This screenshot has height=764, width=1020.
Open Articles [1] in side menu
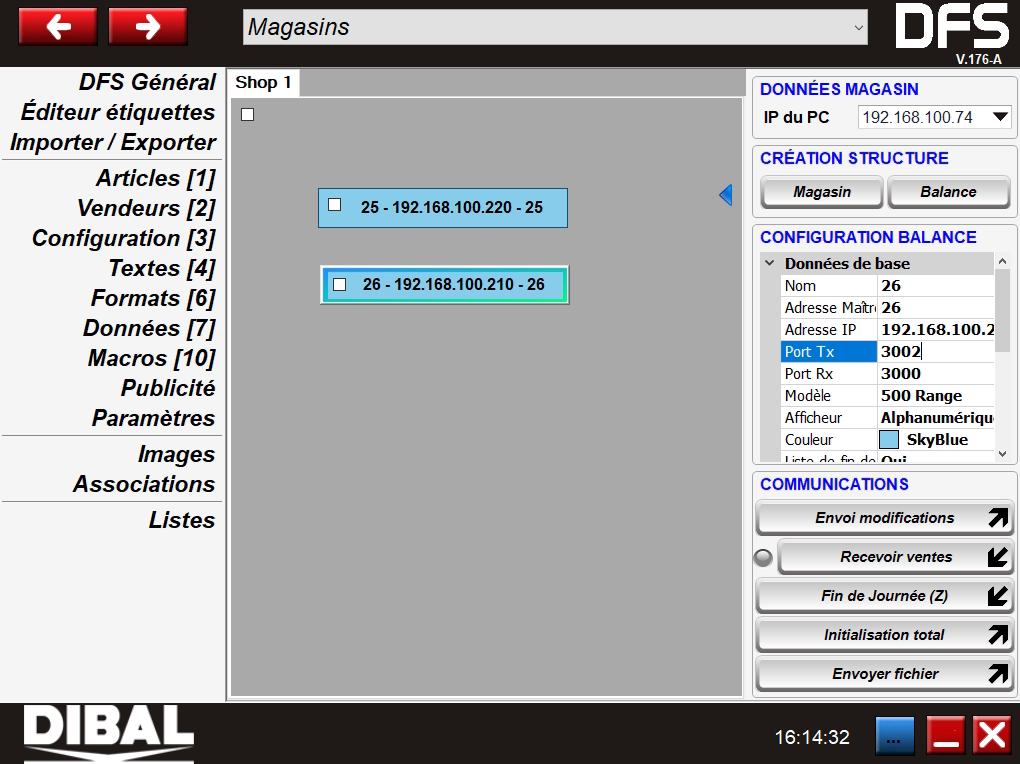(x=155, y=178)
